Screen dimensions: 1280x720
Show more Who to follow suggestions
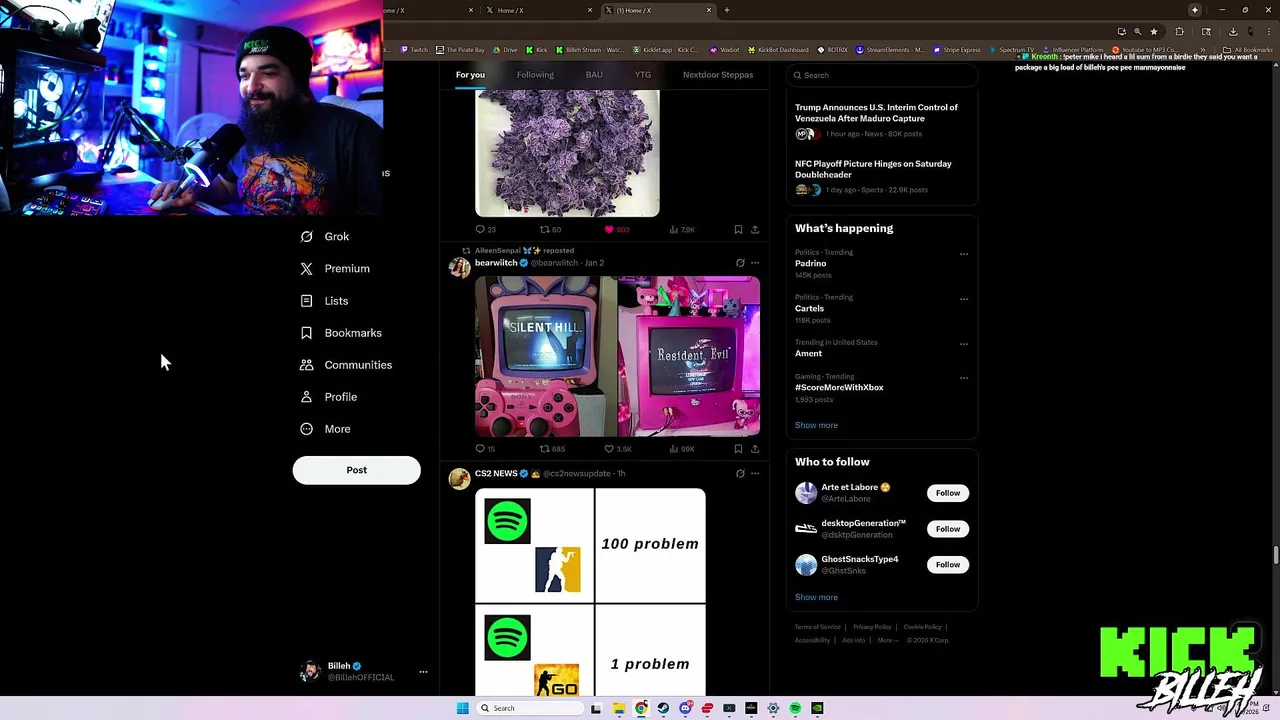tap(816, 597)
